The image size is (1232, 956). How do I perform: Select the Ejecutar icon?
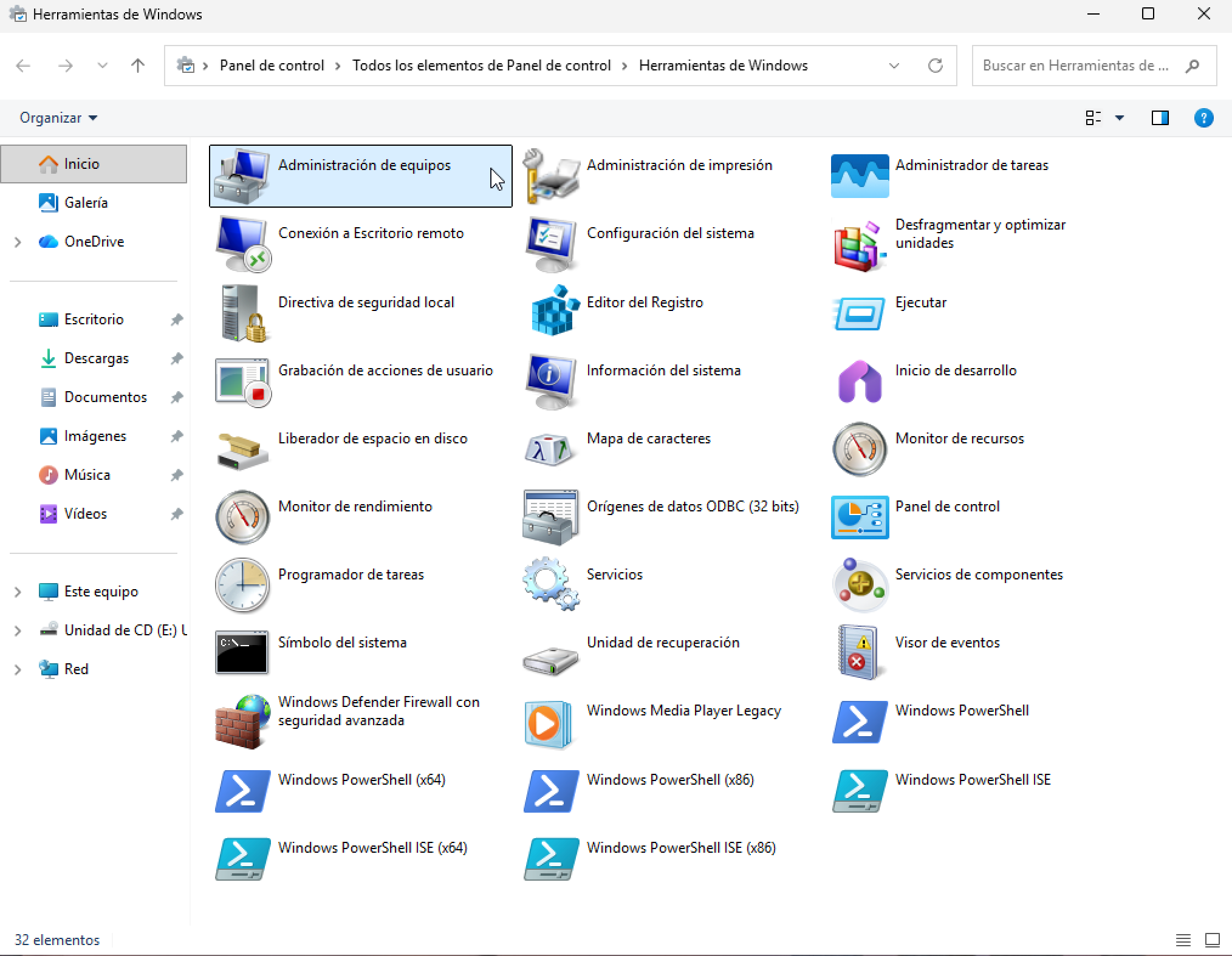pos(858,313)
